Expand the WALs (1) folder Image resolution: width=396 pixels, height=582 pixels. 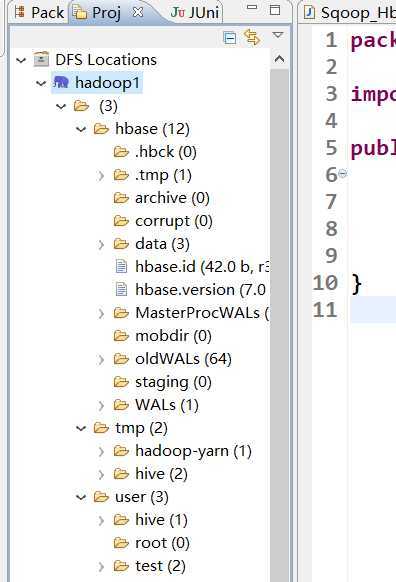(x=101, y=405)
